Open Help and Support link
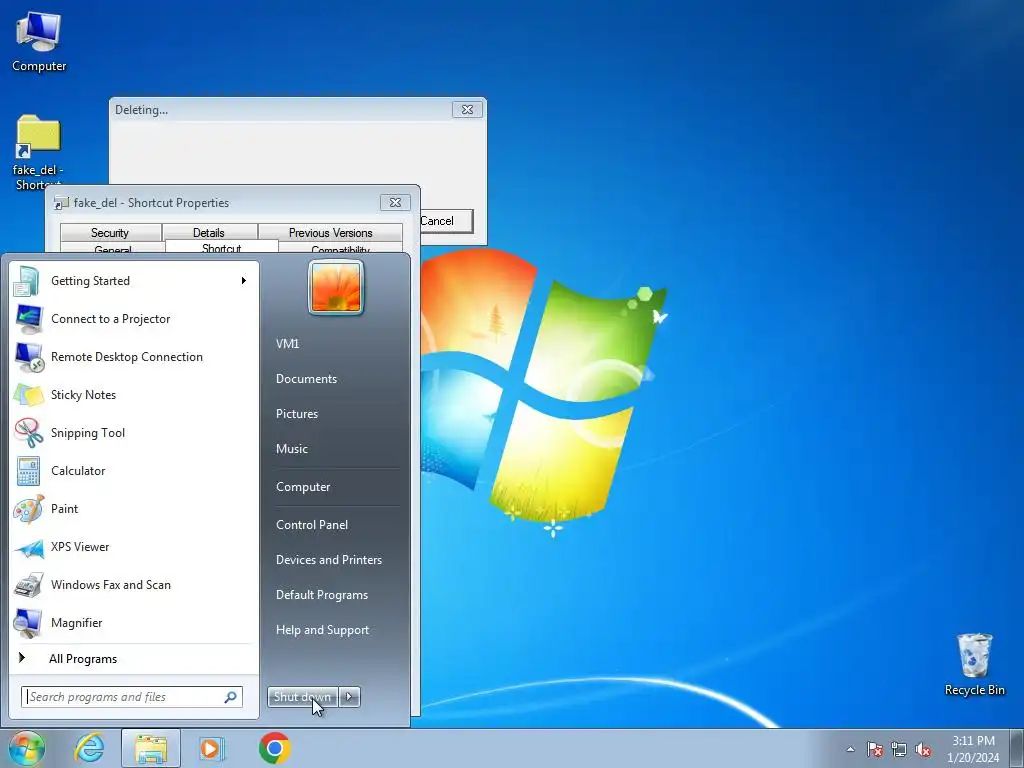1024x768 pixels. (322, 630)
